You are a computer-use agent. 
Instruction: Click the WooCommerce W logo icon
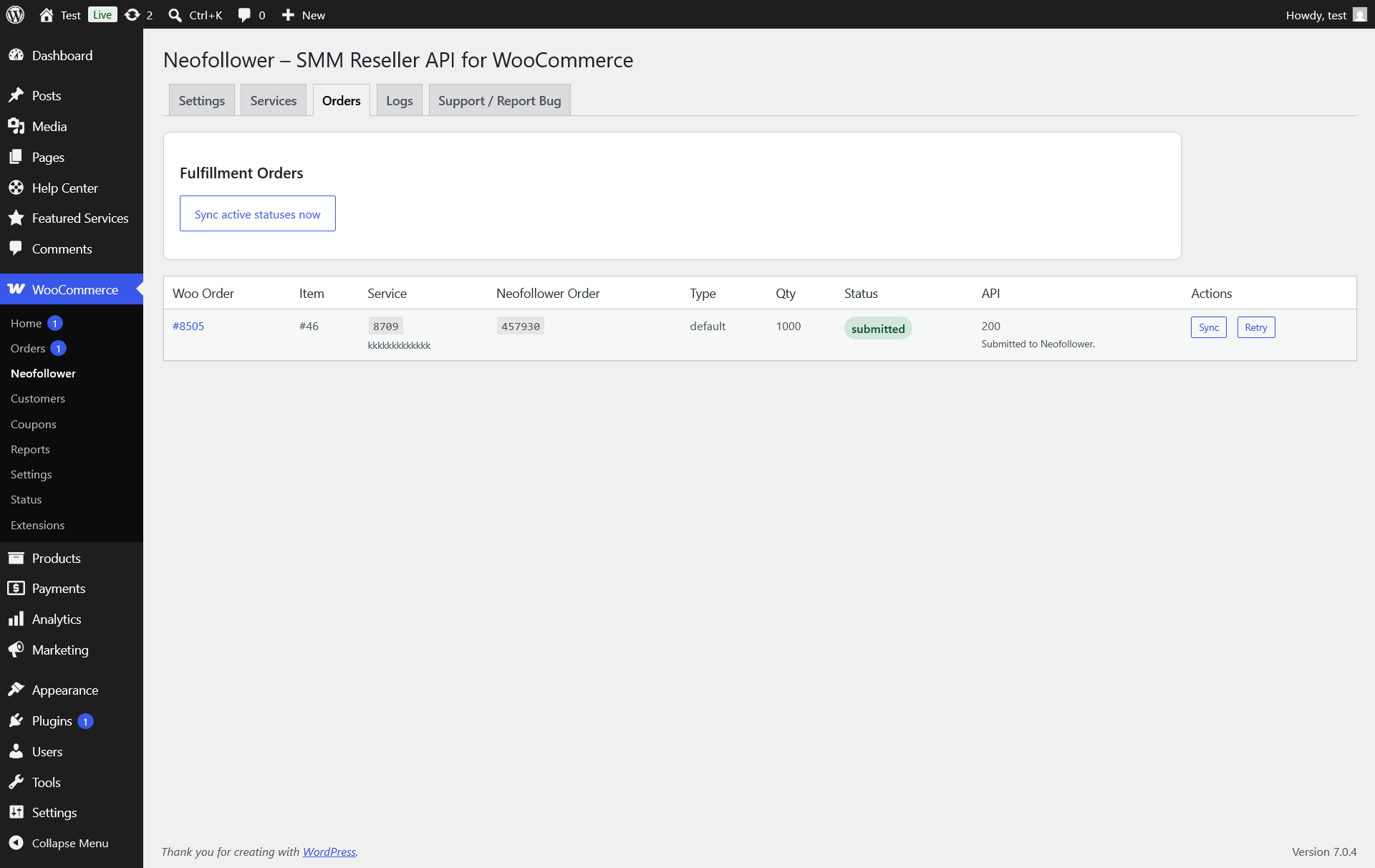pyautogui.click(x=16, y=289)
